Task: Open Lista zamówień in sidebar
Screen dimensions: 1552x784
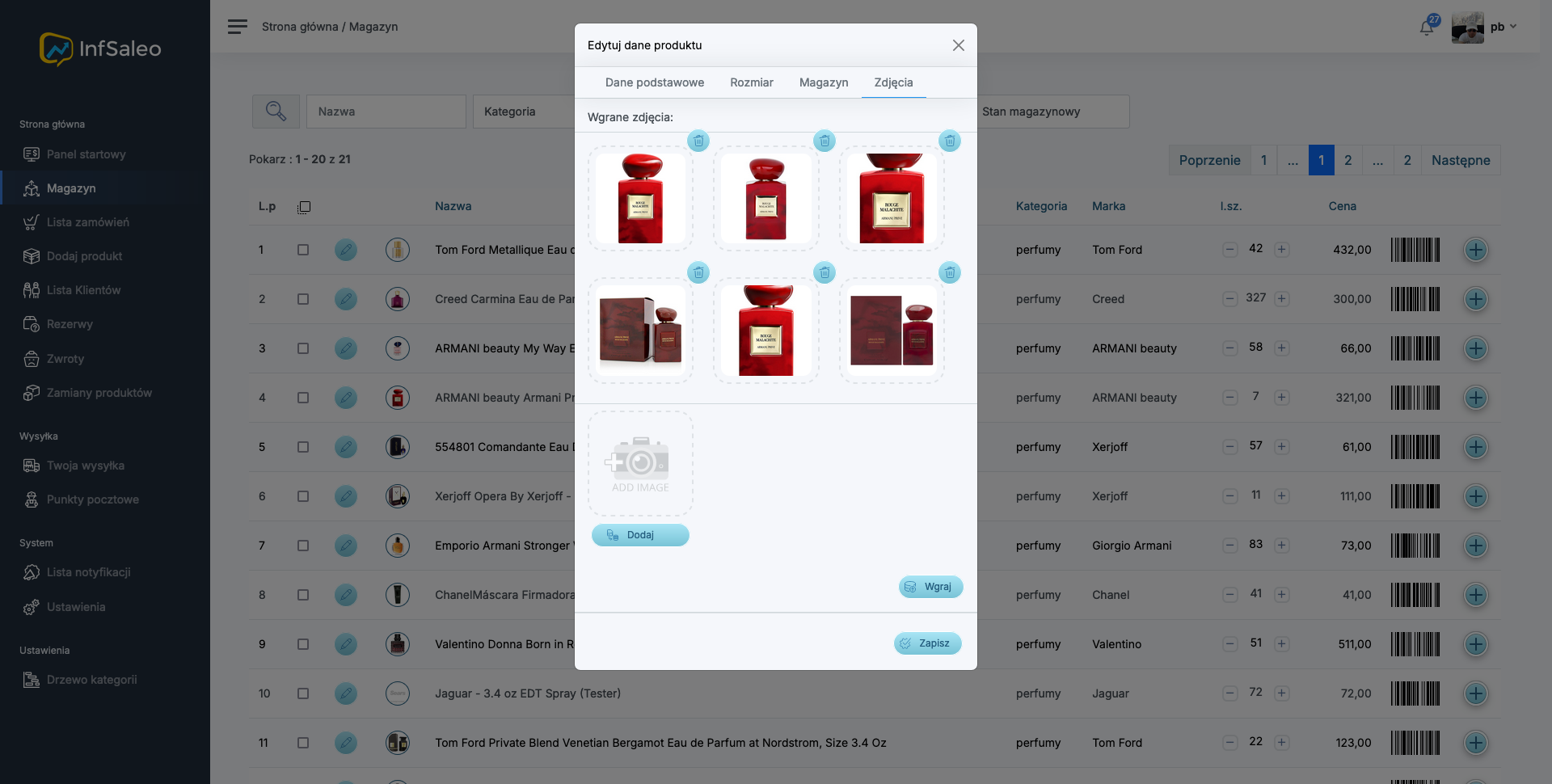Action: (87, 222)
